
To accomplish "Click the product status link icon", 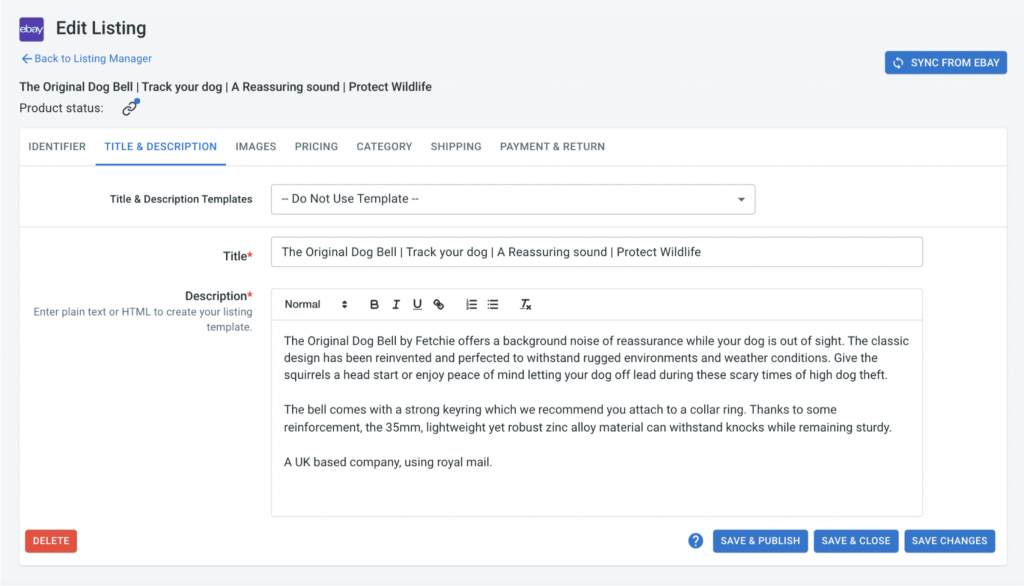I will tap(131, 107).
